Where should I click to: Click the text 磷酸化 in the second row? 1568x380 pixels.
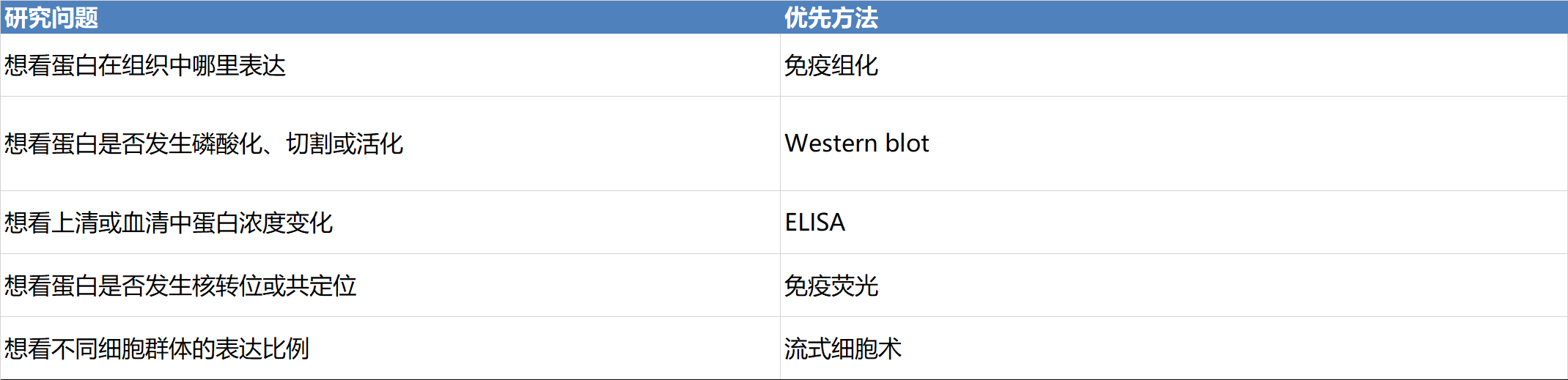tap(227, 144)
